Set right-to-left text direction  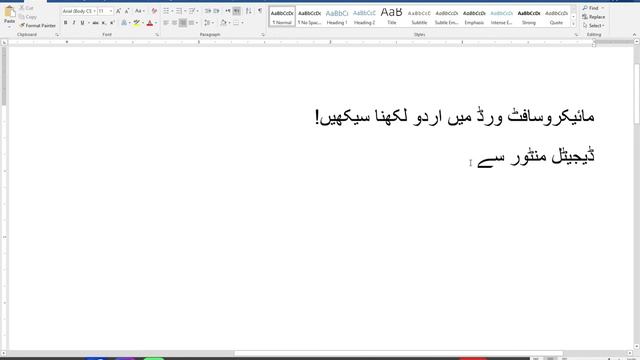pyautogui.click(x=237, y=11)
